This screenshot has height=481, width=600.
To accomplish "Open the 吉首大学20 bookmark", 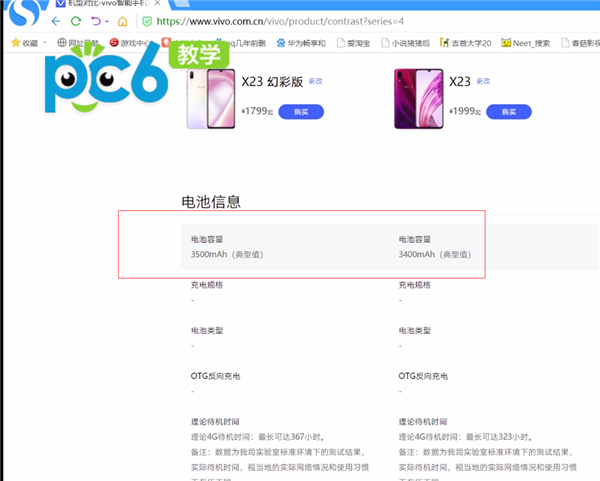I will tap(465, 43).
